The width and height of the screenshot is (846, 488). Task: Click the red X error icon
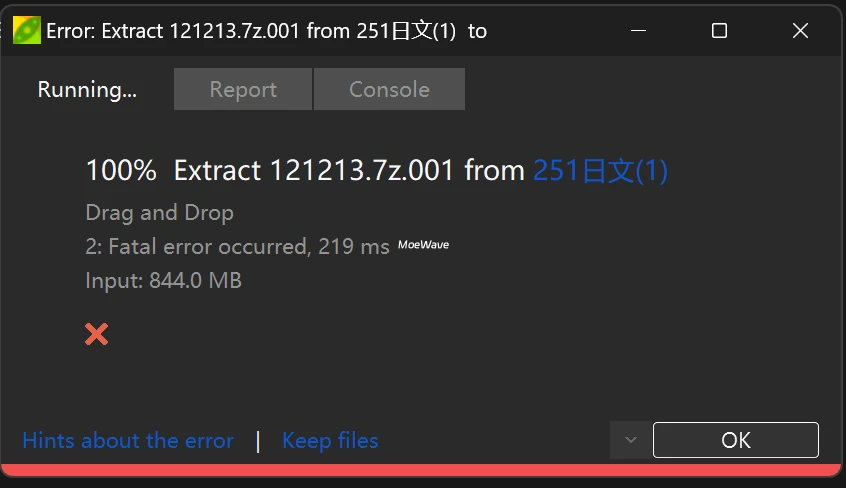97,334
